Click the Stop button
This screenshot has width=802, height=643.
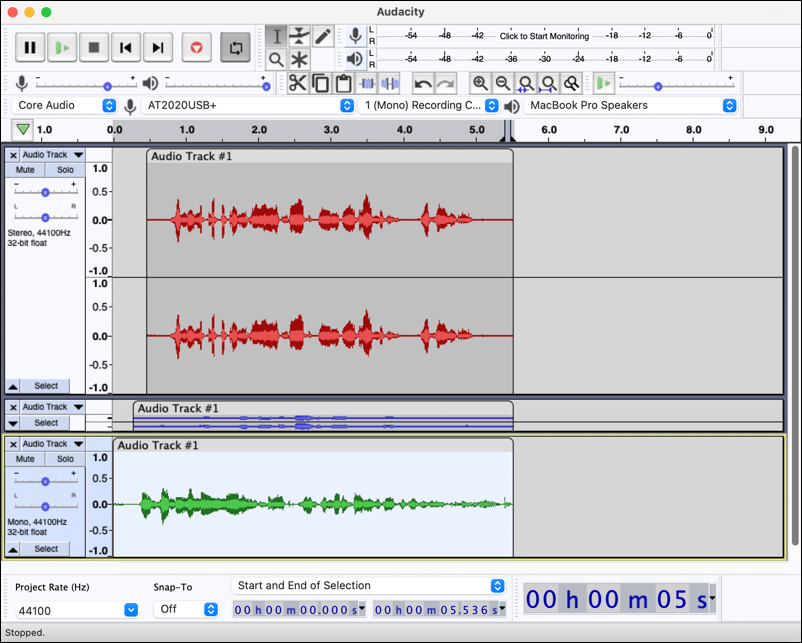click(x=94, y=48)
